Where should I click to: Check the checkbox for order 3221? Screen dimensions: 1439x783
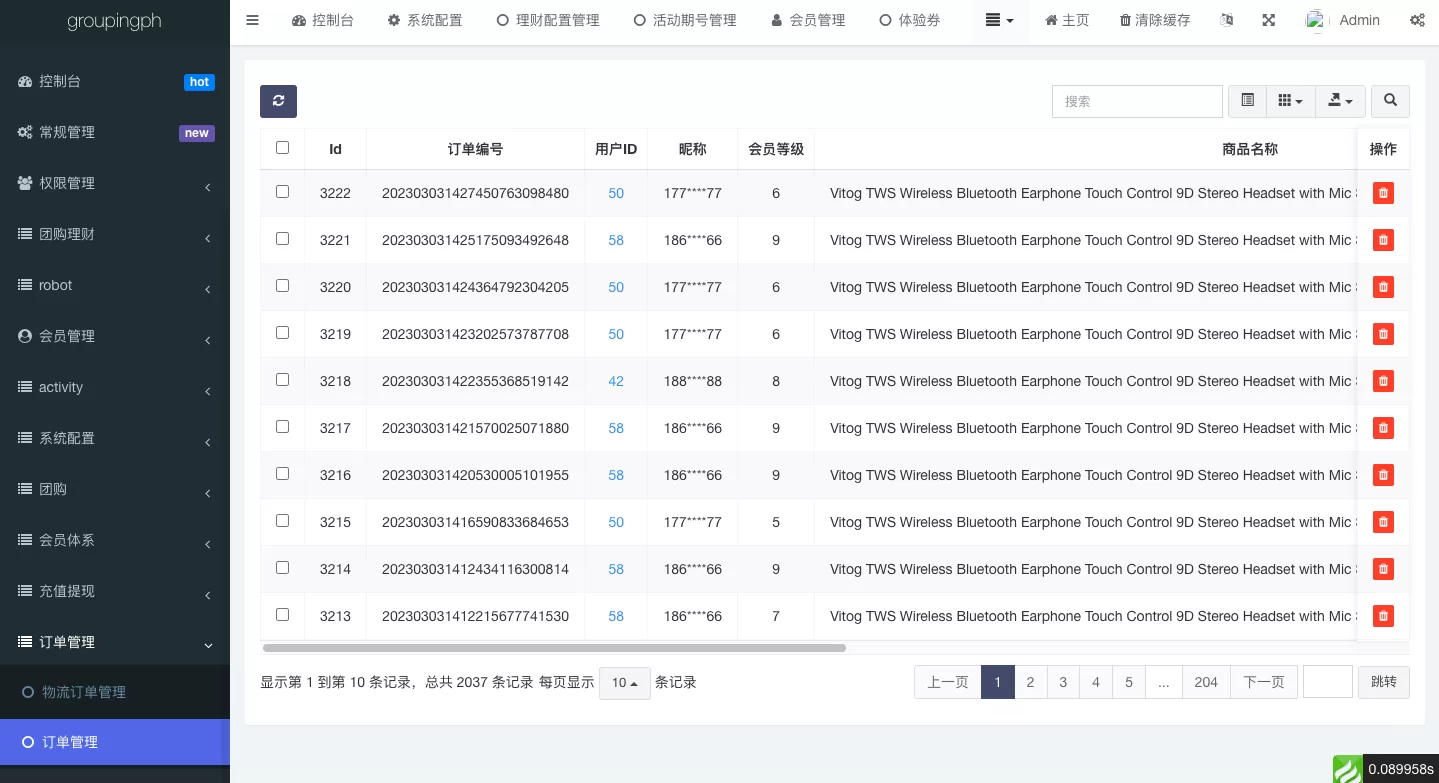point(282,238)
